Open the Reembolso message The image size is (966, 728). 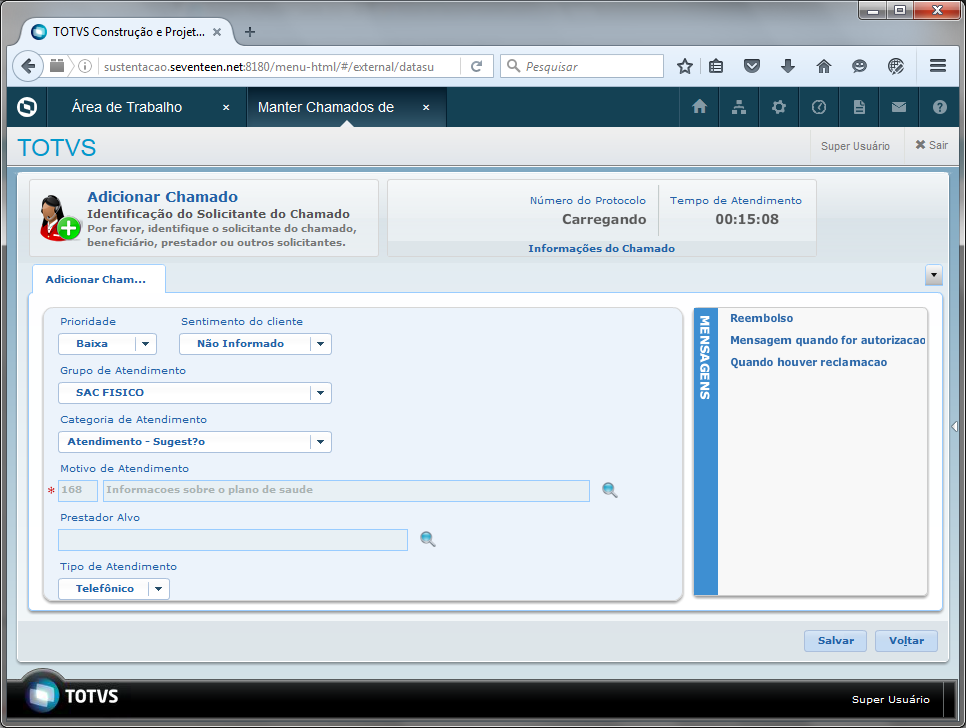coord(761,318)
